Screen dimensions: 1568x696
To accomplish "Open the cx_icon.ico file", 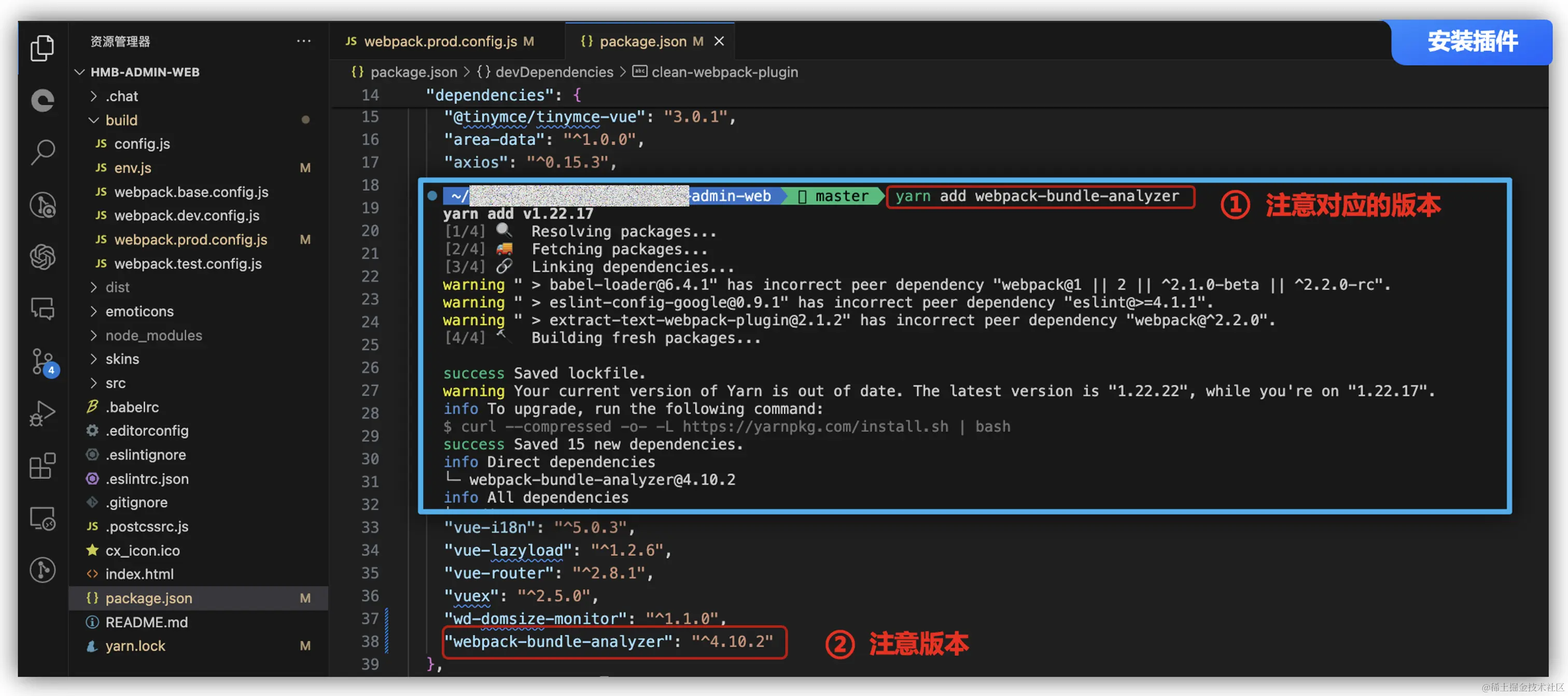I will coord(142,550).
